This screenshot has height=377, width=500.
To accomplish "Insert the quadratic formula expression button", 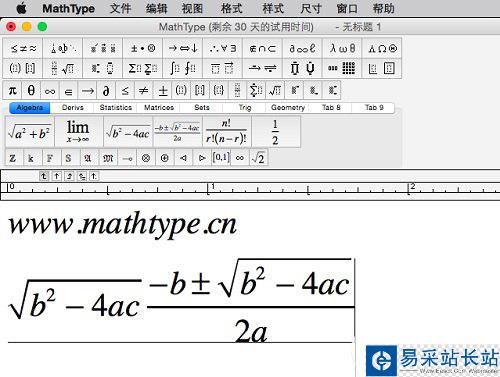I will (x=177, y=132).
